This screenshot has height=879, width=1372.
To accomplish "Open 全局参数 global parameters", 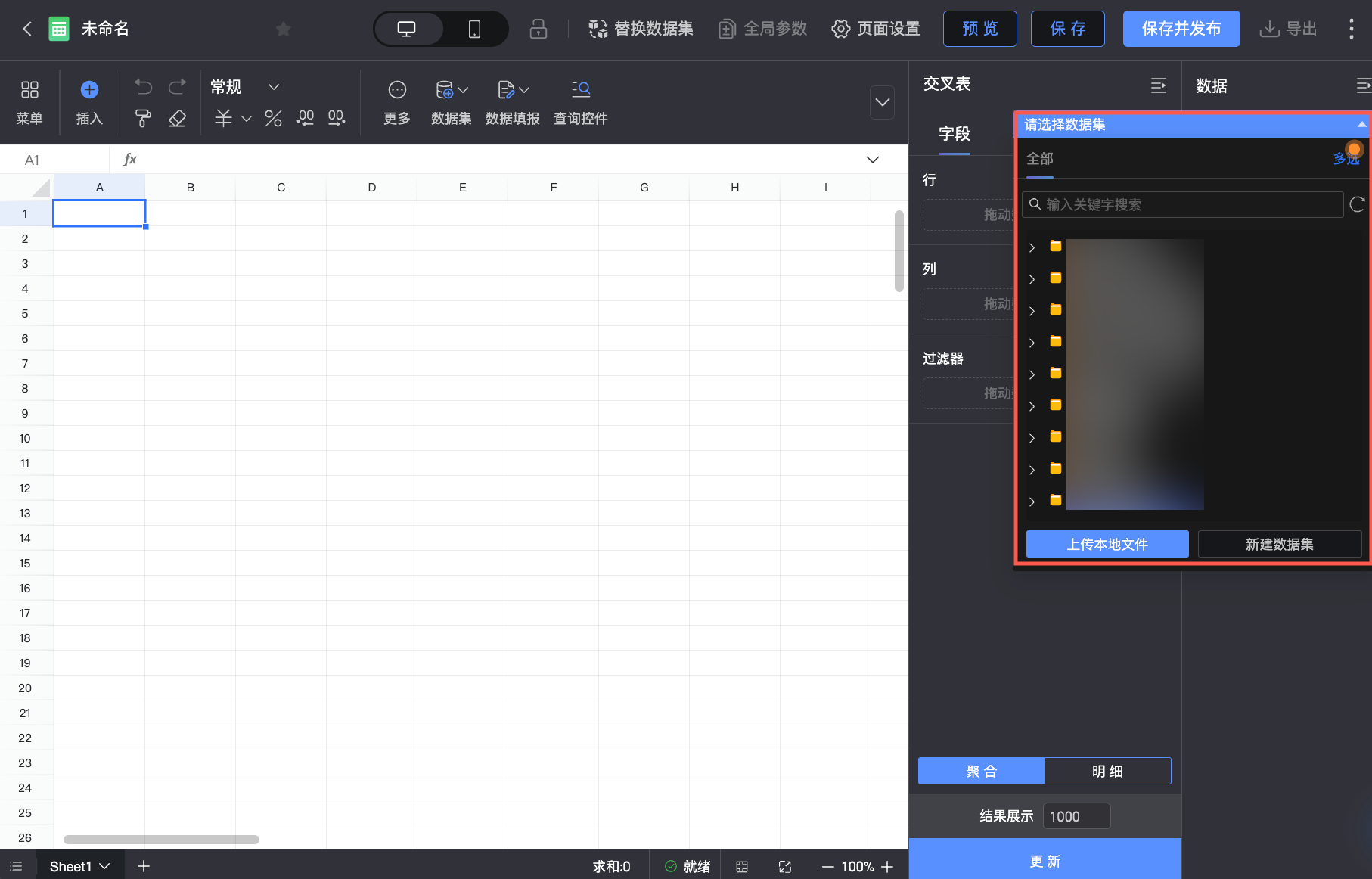I will (762, 29).
